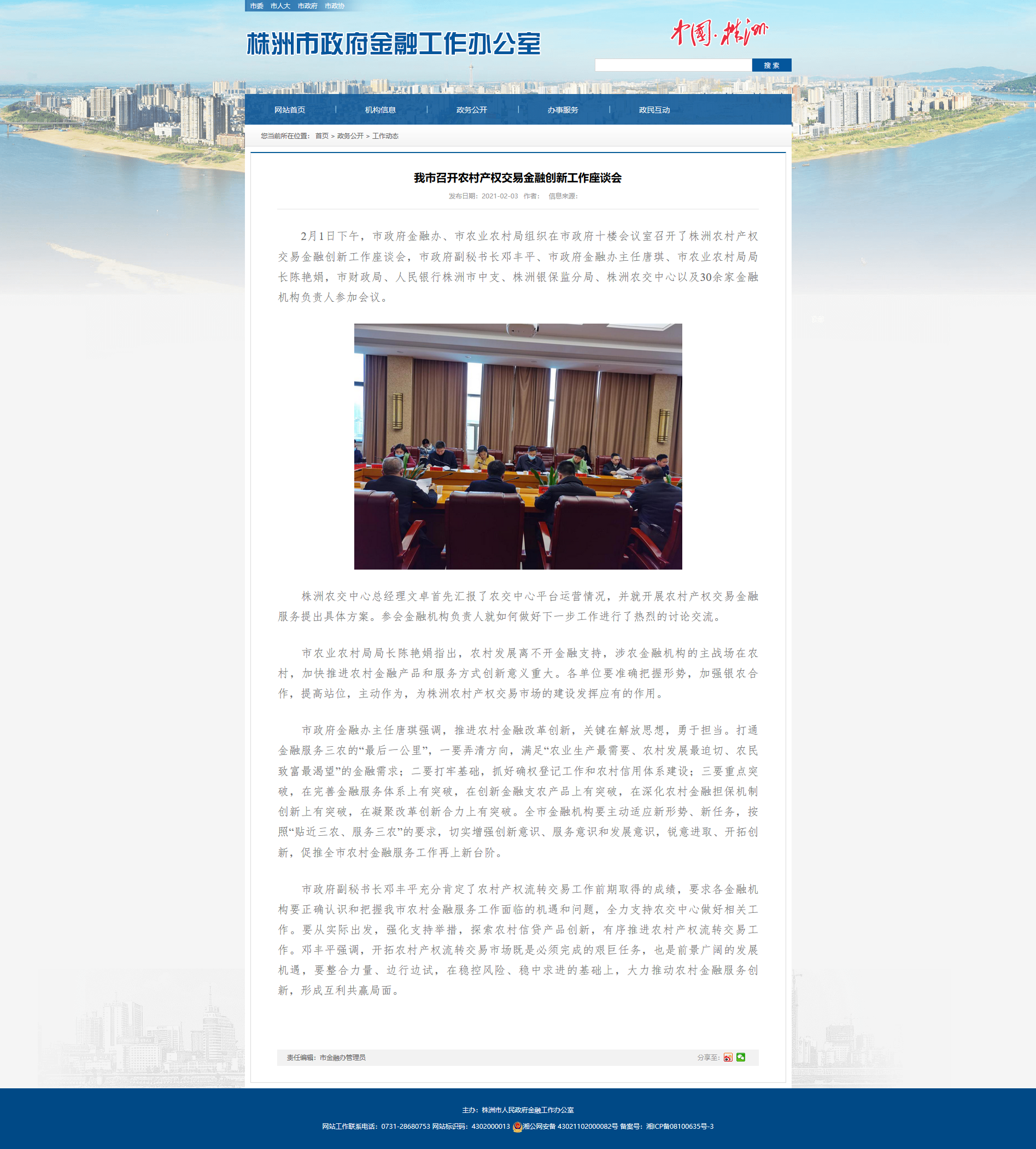Open the 市政协 link at top
This screenshot has height=1149, width=1036.
pyautogui.click(x=334, y=5)
